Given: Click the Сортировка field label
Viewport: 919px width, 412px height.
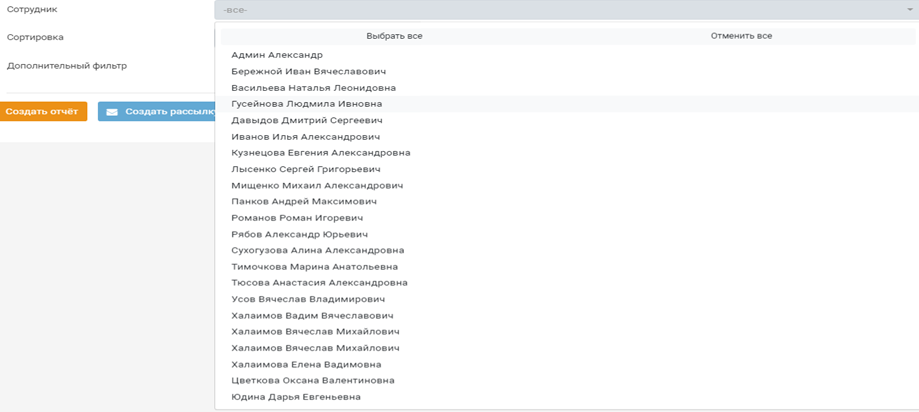Looking at the screenshot, I should (35, 37).
